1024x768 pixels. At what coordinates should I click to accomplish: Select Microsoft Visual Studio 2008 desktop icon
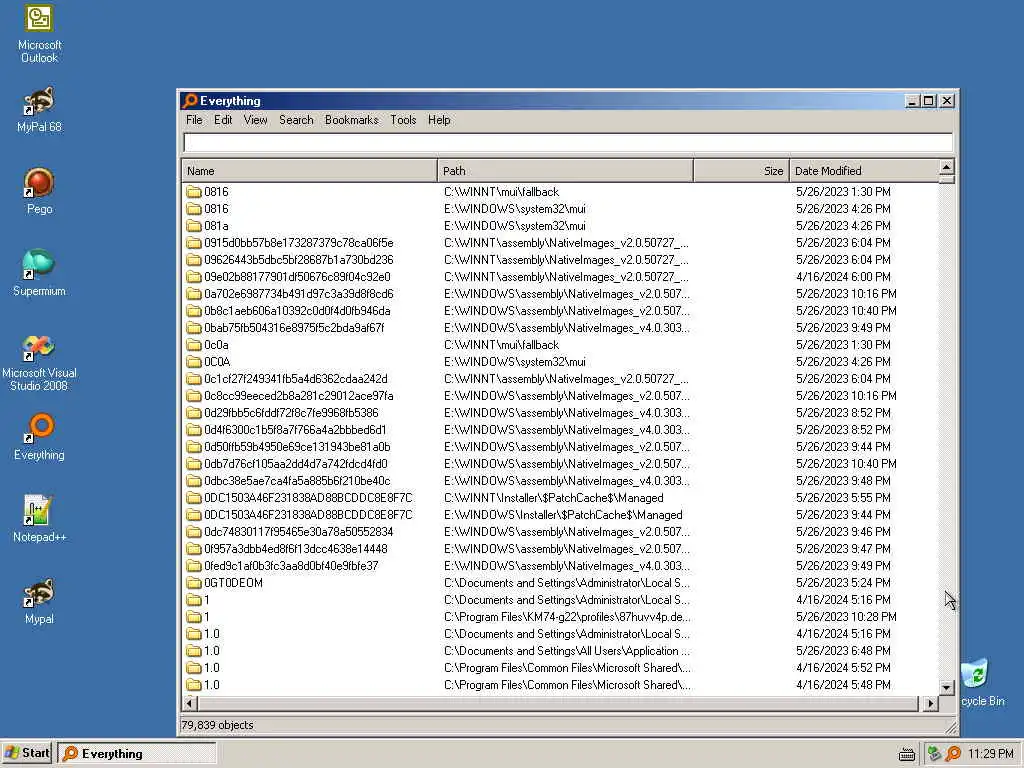tap(39, 363)
